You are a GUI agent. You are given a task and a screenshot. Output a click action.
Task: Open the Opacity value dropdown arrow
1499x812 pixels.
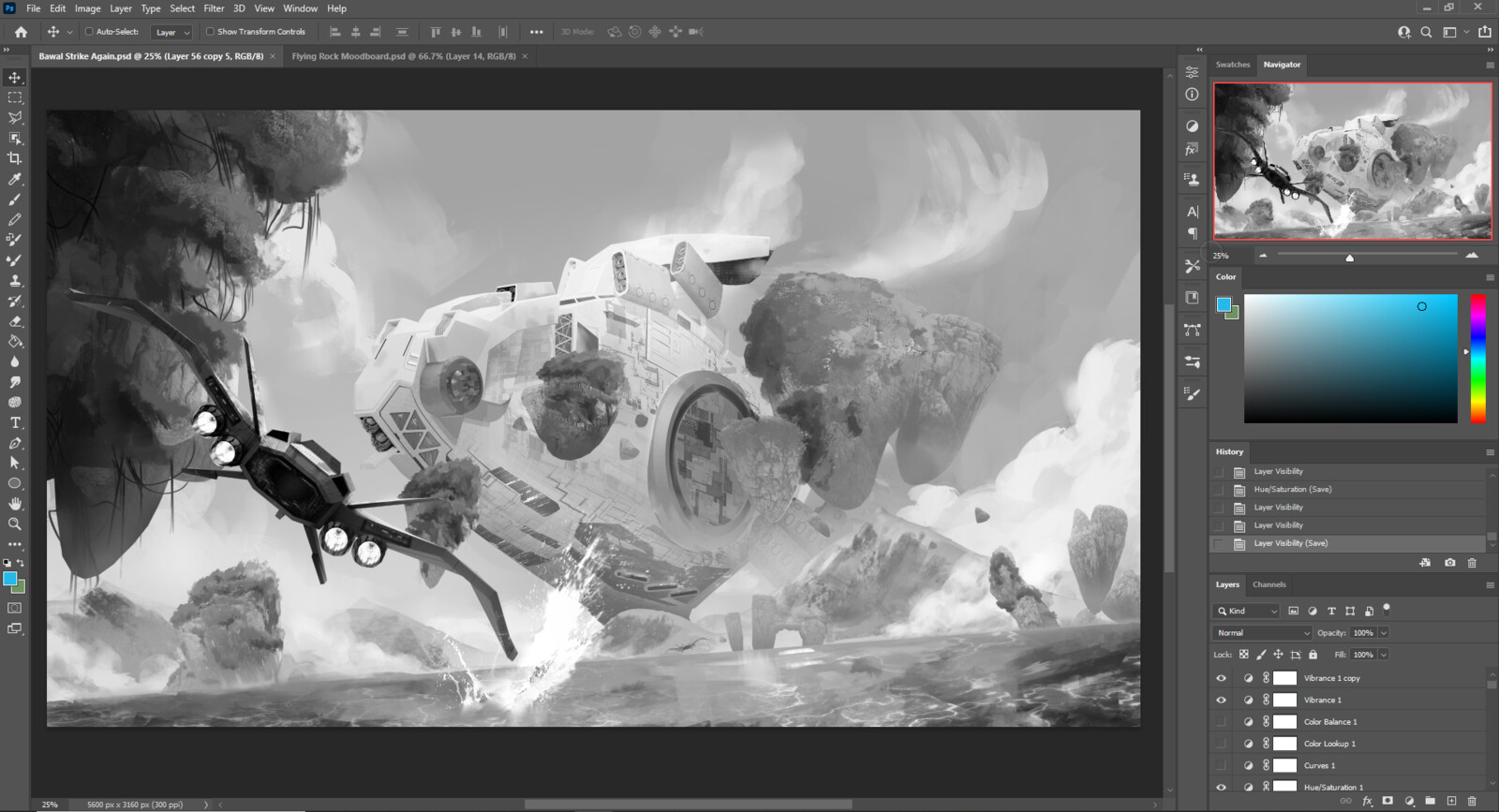(1383, 633)
